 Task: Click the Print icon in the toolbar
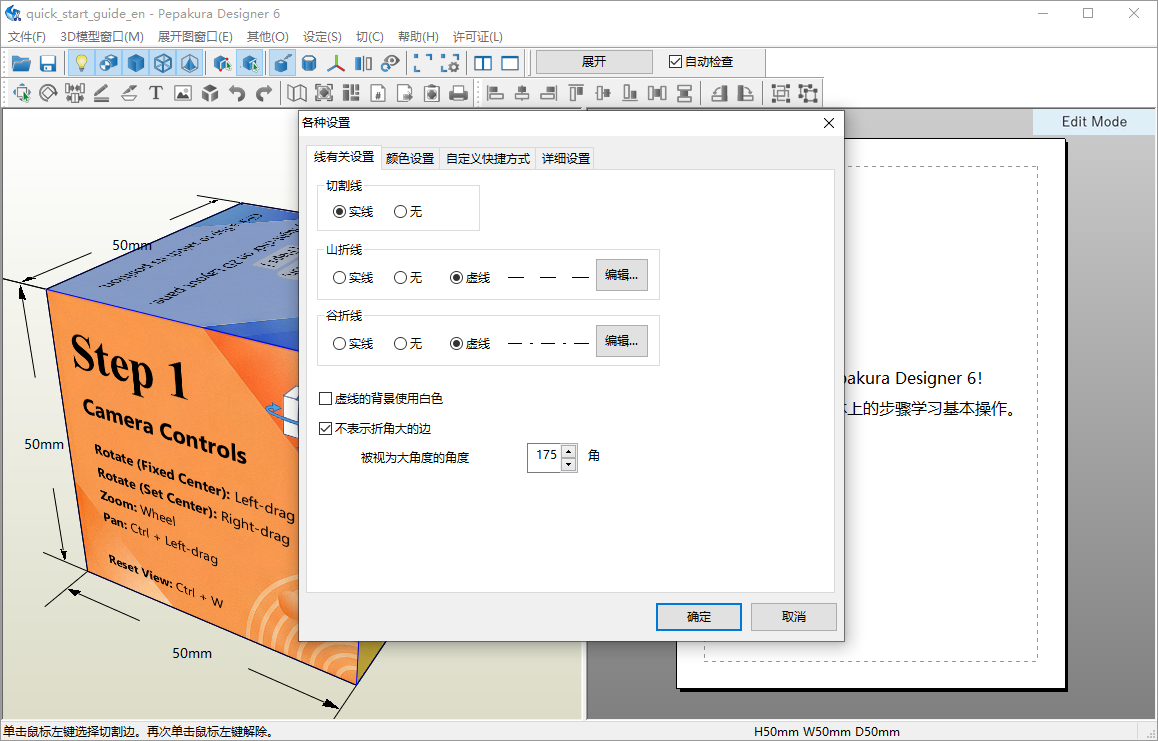click(459, 92)
